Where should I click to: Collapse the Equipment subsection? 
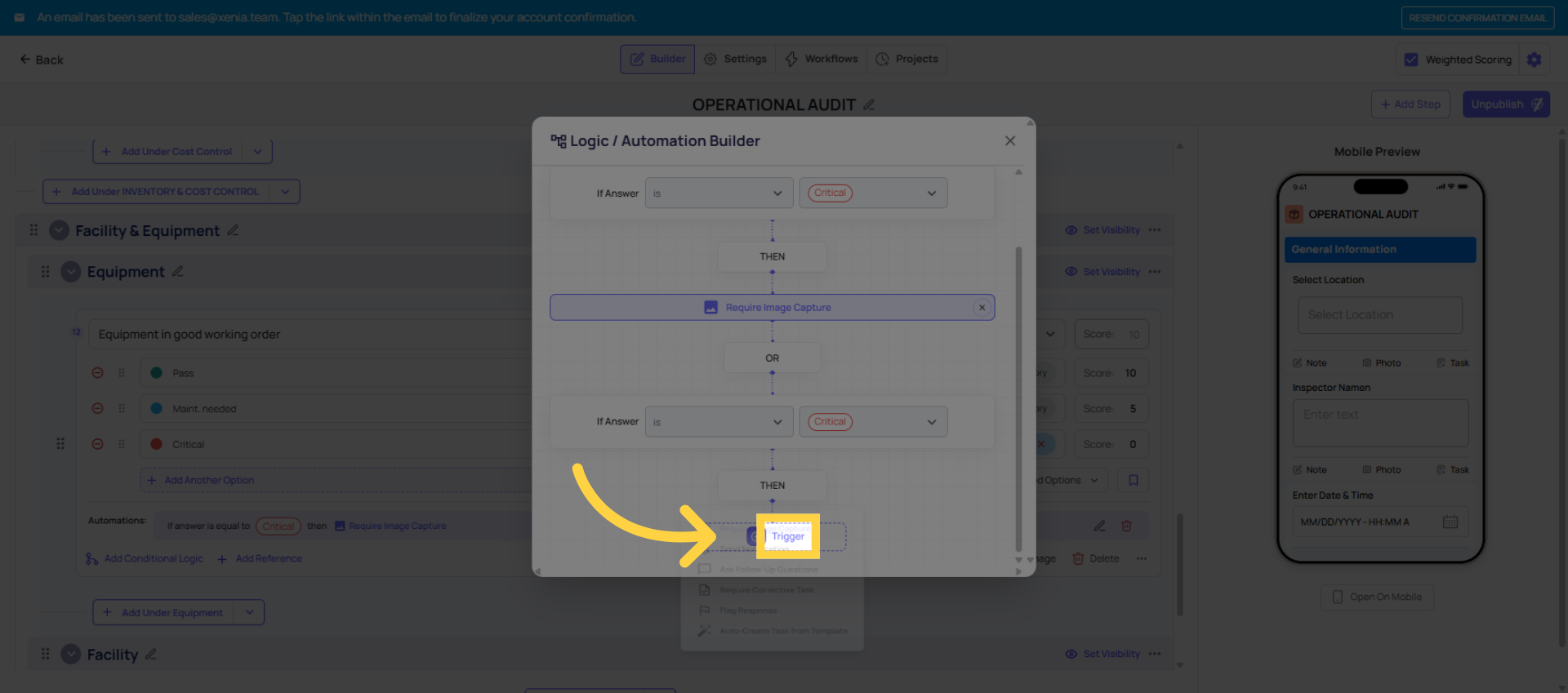tap(71, 272)
